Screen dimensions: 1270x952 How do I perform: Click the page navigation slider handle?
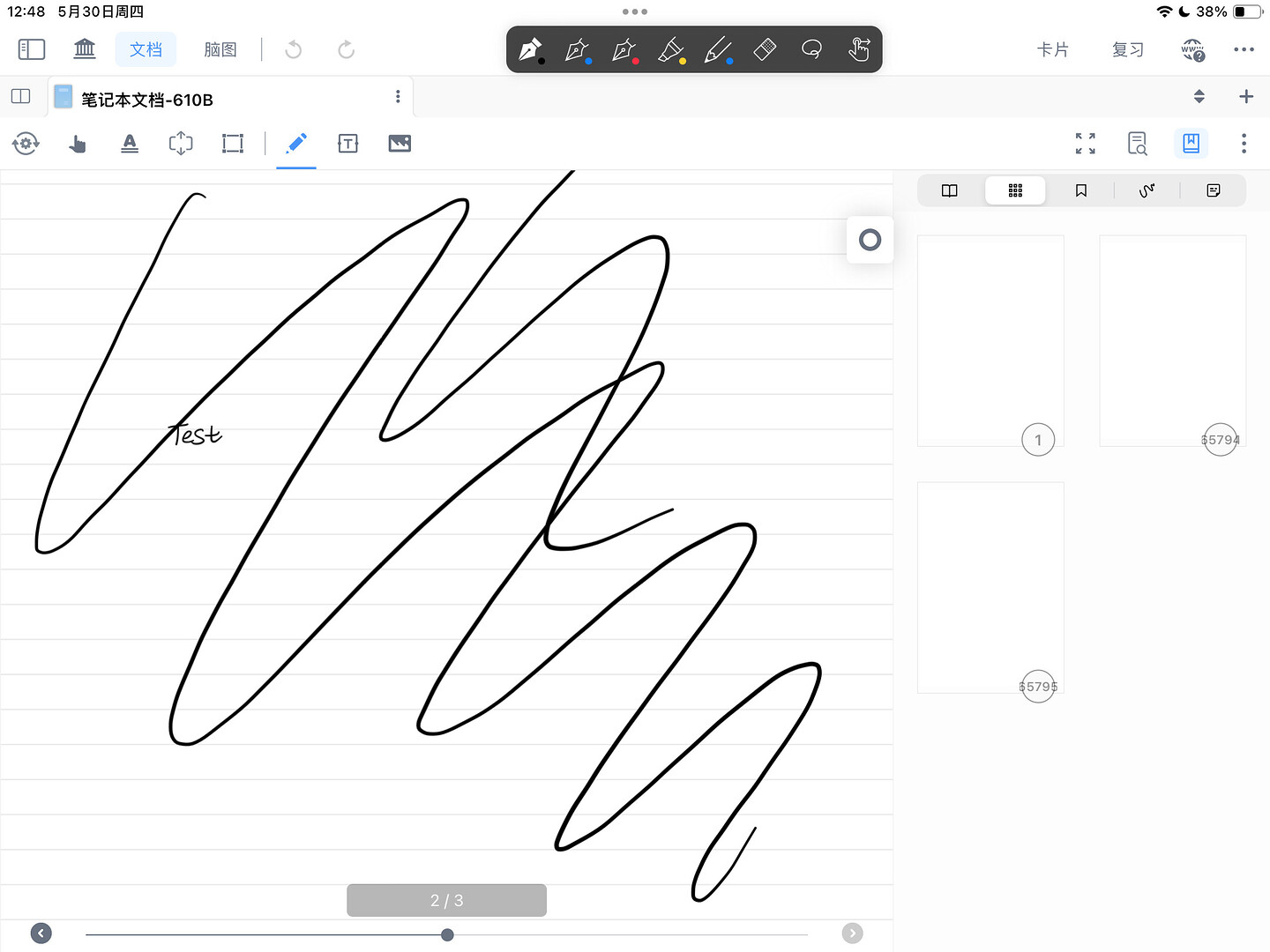click(447, 934)
